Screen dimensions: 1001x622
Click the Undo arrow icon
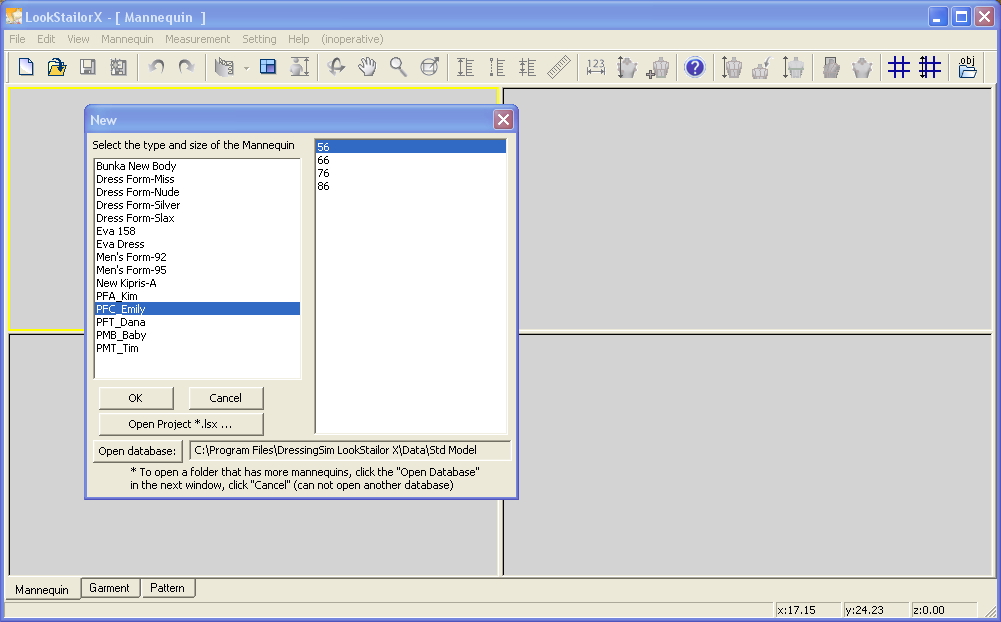tap(156, 67)
